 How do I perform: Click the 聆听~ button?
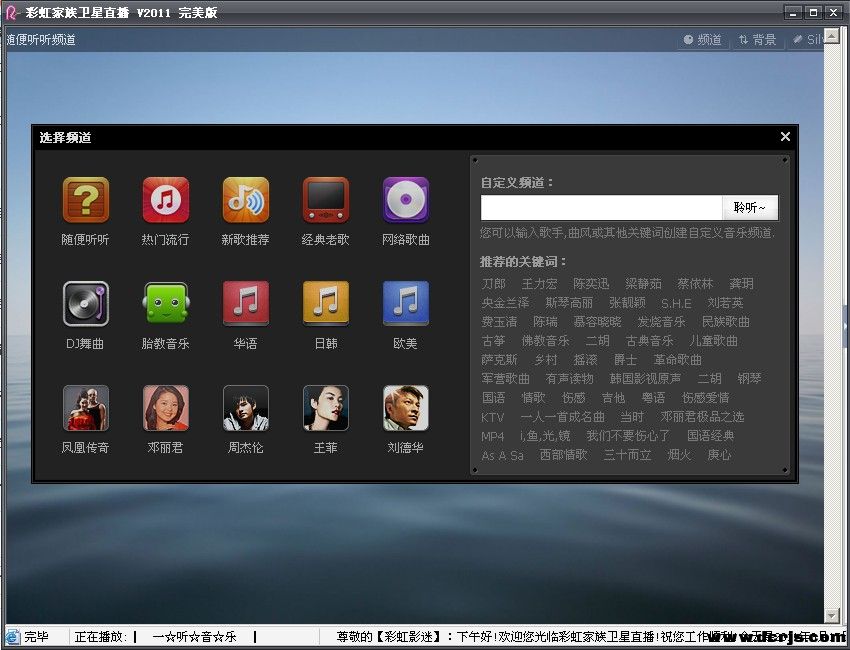tap(749, 208)
